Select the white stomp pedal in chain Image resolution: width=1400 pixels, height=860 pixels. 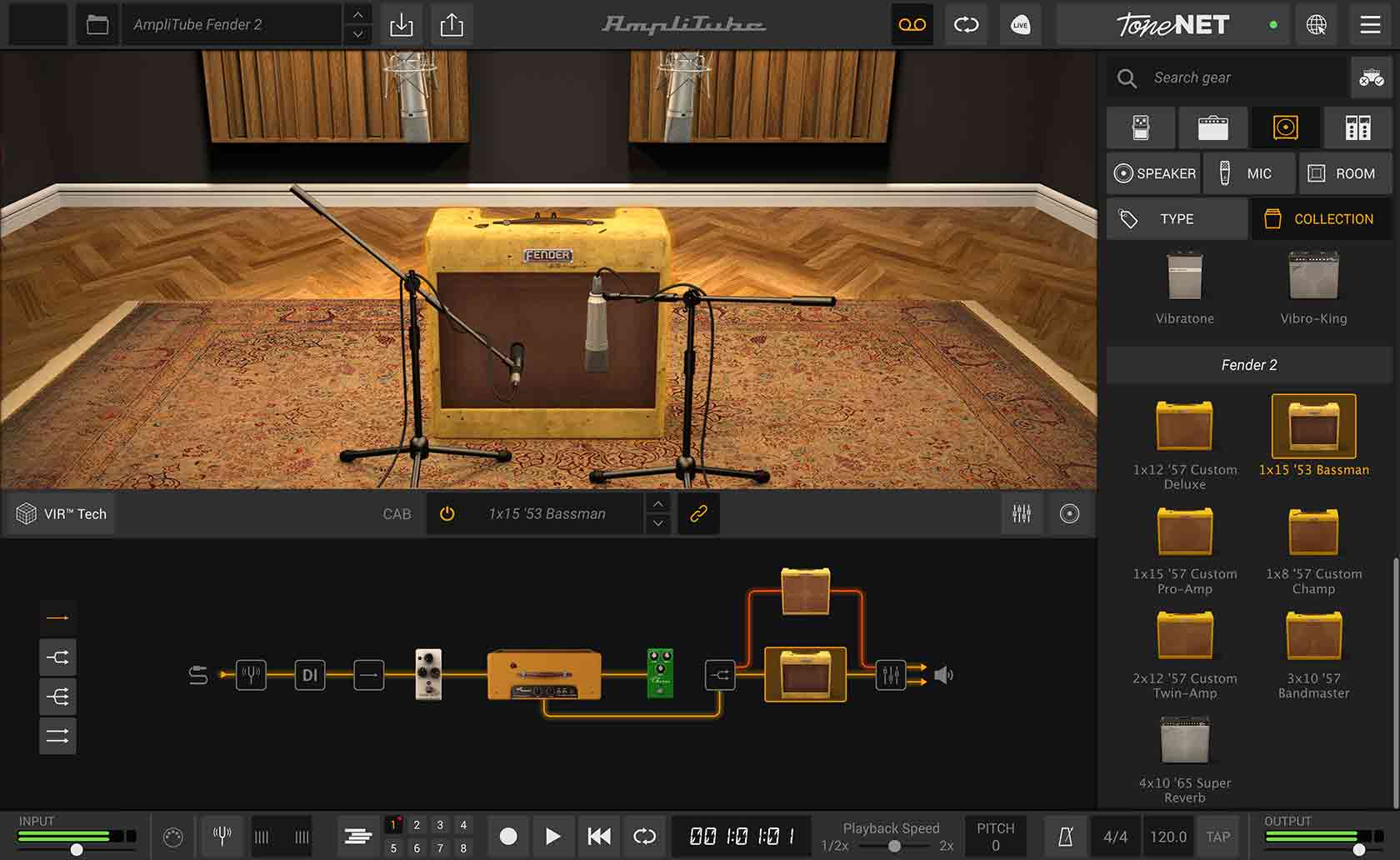[428, 674]
